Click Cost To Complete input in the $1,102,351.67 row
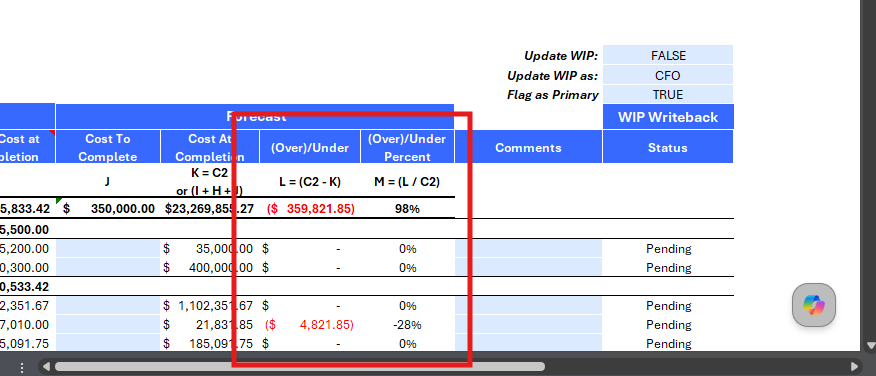Image resolution: width=876 pixels, height=376 pixels. [108, 306]
